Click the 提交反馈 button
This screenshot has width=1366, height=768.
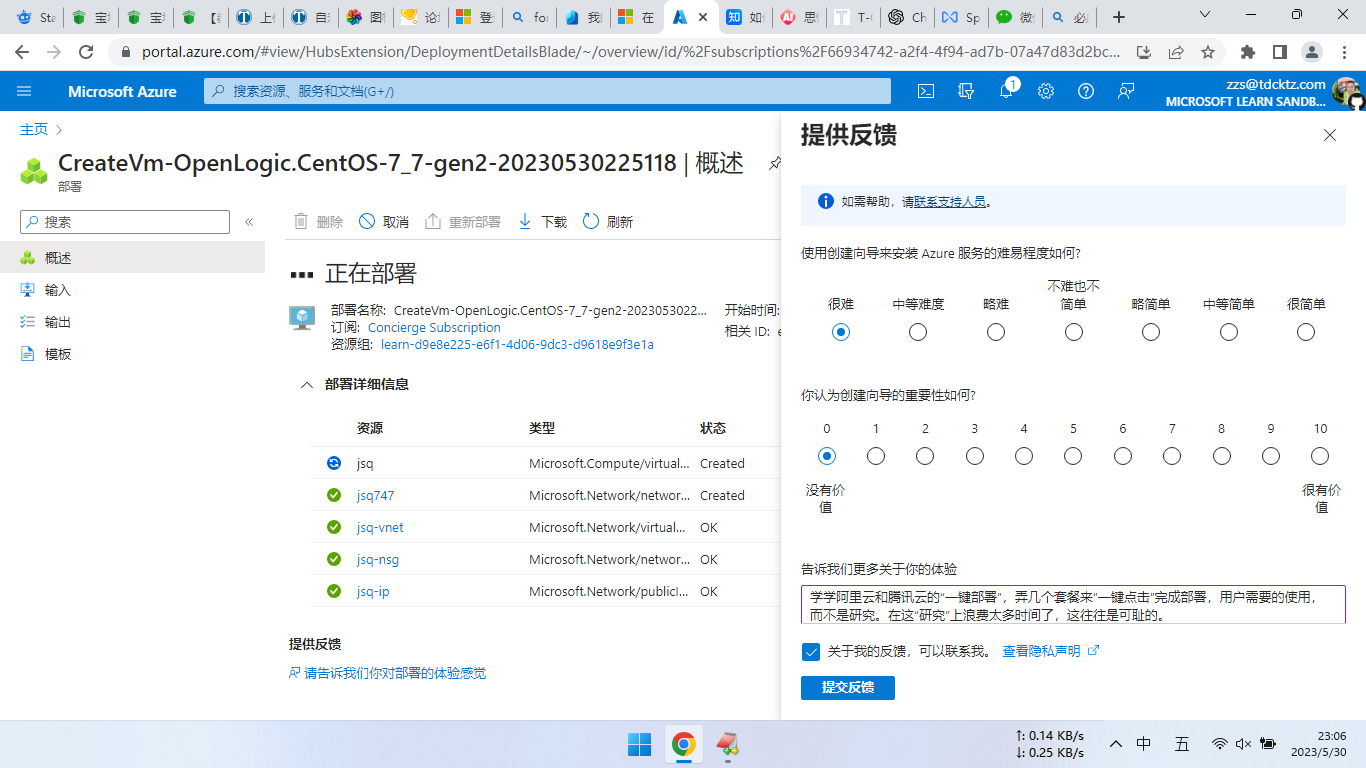coord(848,688)
